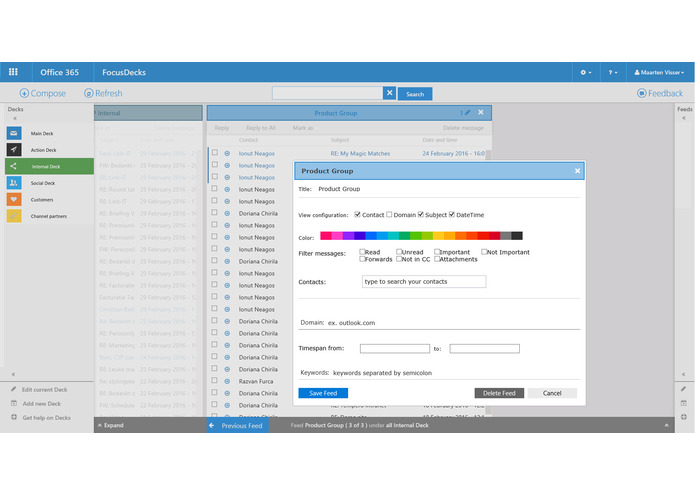Select the Internal Deck share icon
The width and height of the screenshot is (695, 494).
[14, 166]
